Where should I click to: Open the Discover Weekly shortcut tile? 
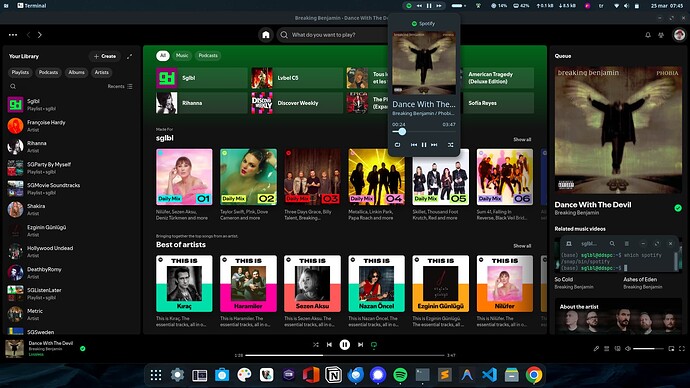pyautogui.click(x=297, y=103)
